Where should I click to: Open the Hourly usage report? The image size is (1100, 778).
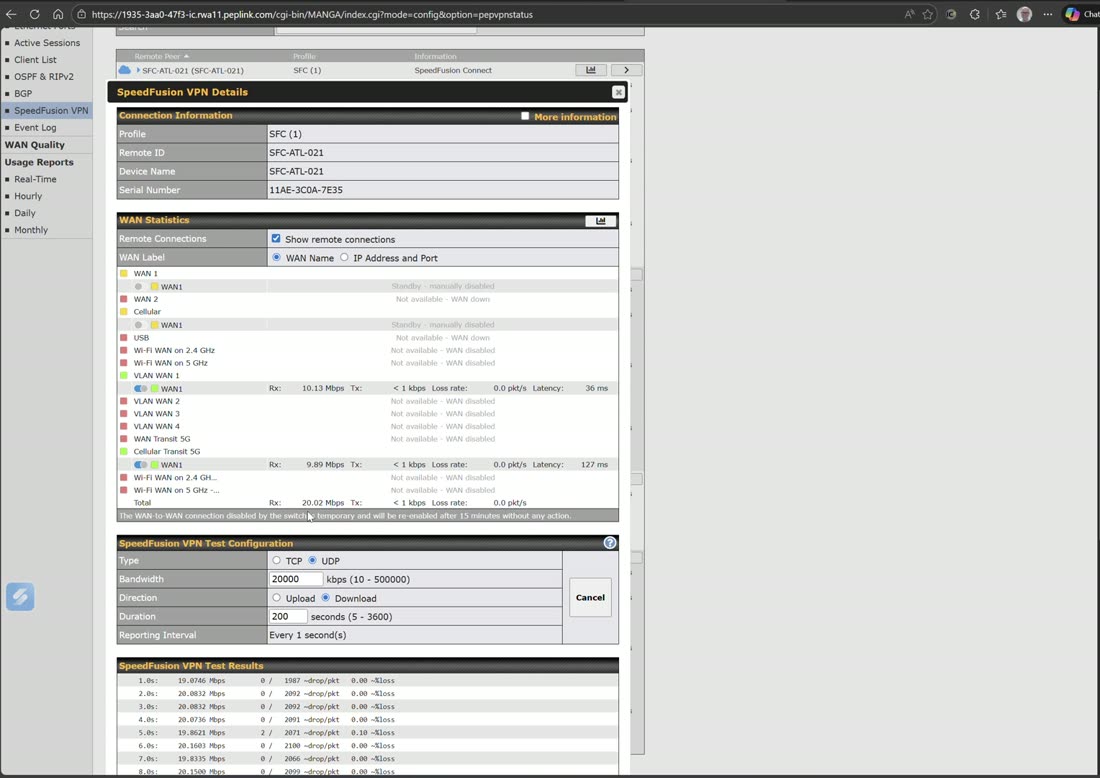28,196
